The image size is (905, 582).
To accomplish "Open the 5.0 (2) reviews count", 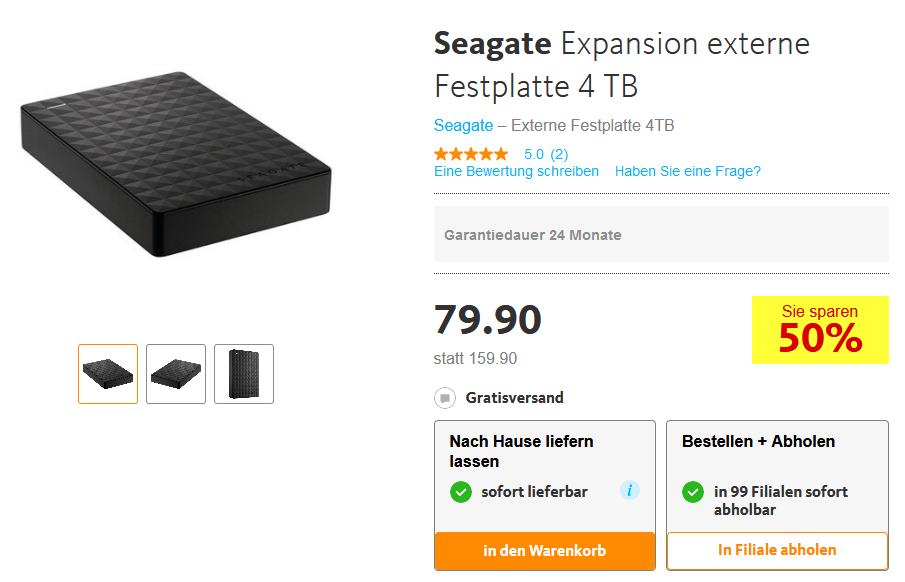I will (546, 154).
